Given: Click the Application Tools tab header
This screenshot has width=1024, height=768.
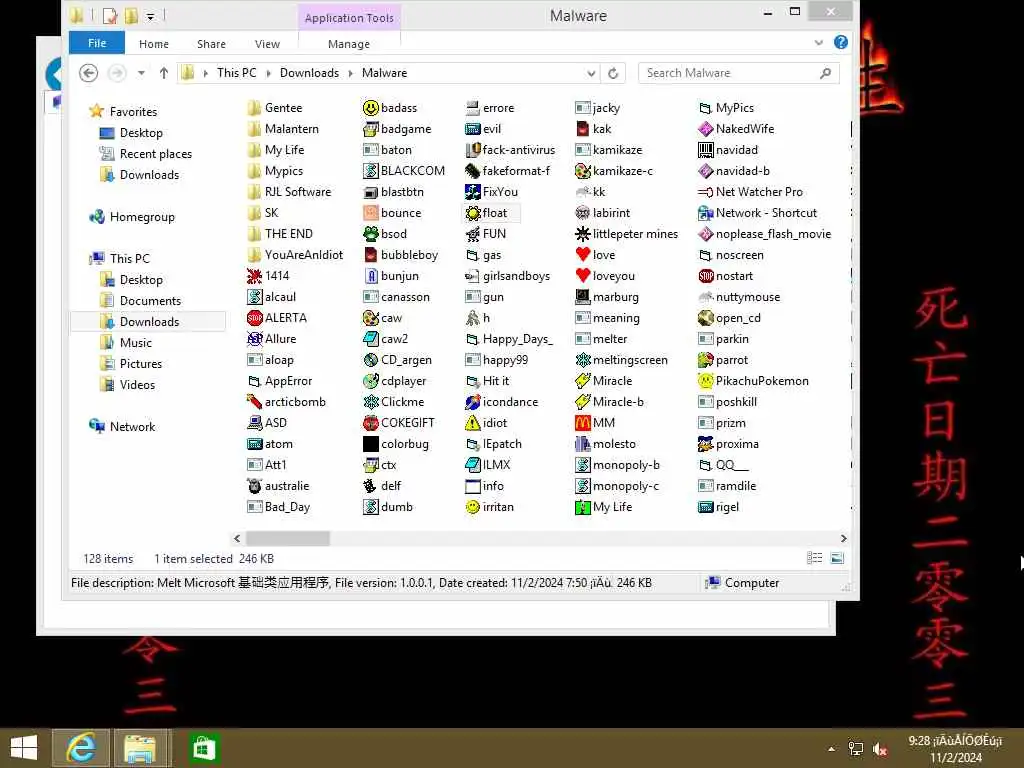Looking at the screenshot, I should pos(349,18).
